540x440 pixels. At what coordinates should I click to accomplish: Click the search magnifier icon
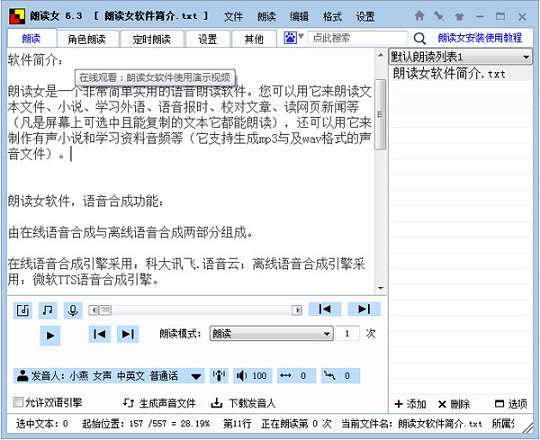pos(419,39)
